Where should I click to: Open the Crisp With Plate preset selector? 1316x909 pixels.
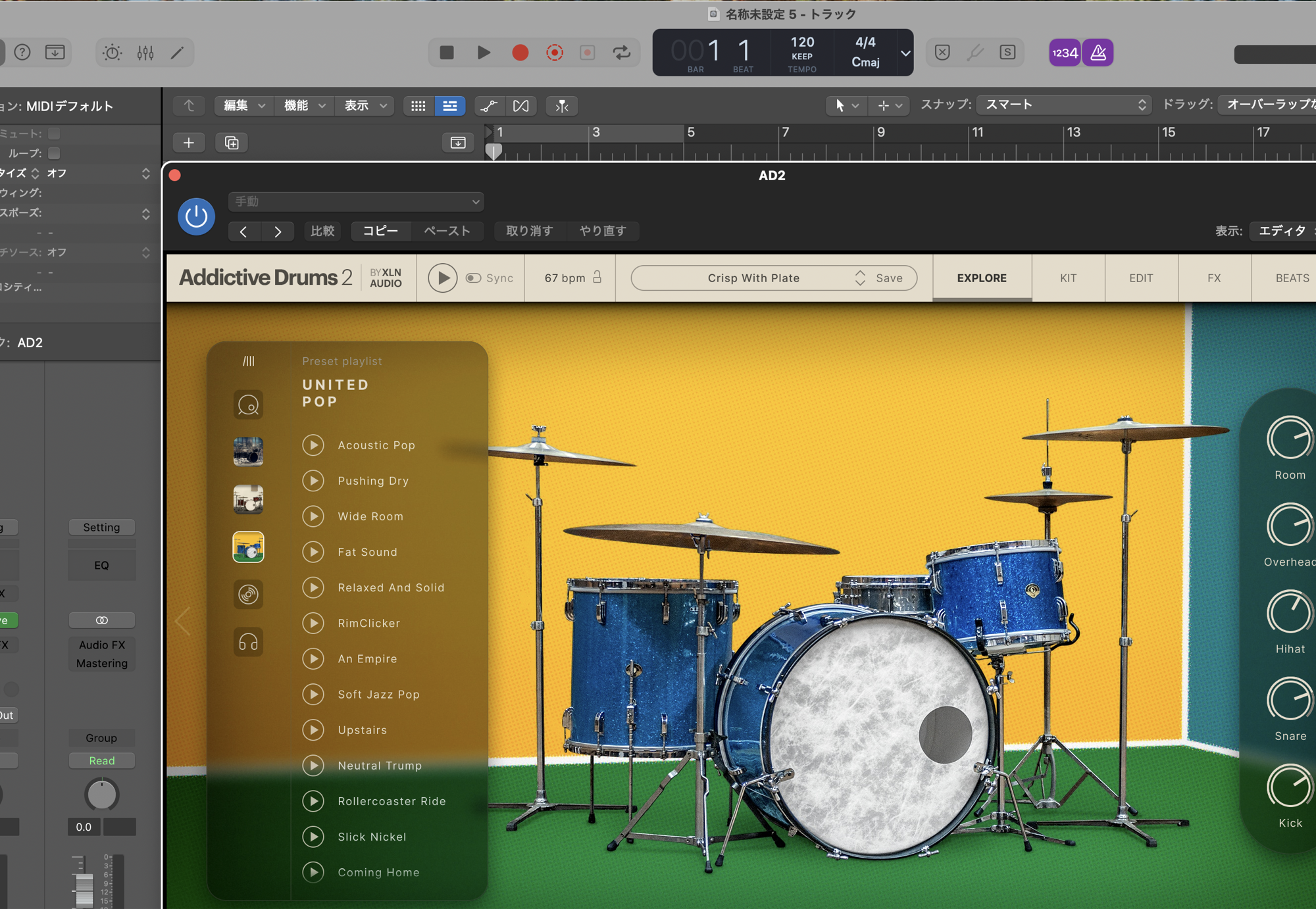click(753, 278)
